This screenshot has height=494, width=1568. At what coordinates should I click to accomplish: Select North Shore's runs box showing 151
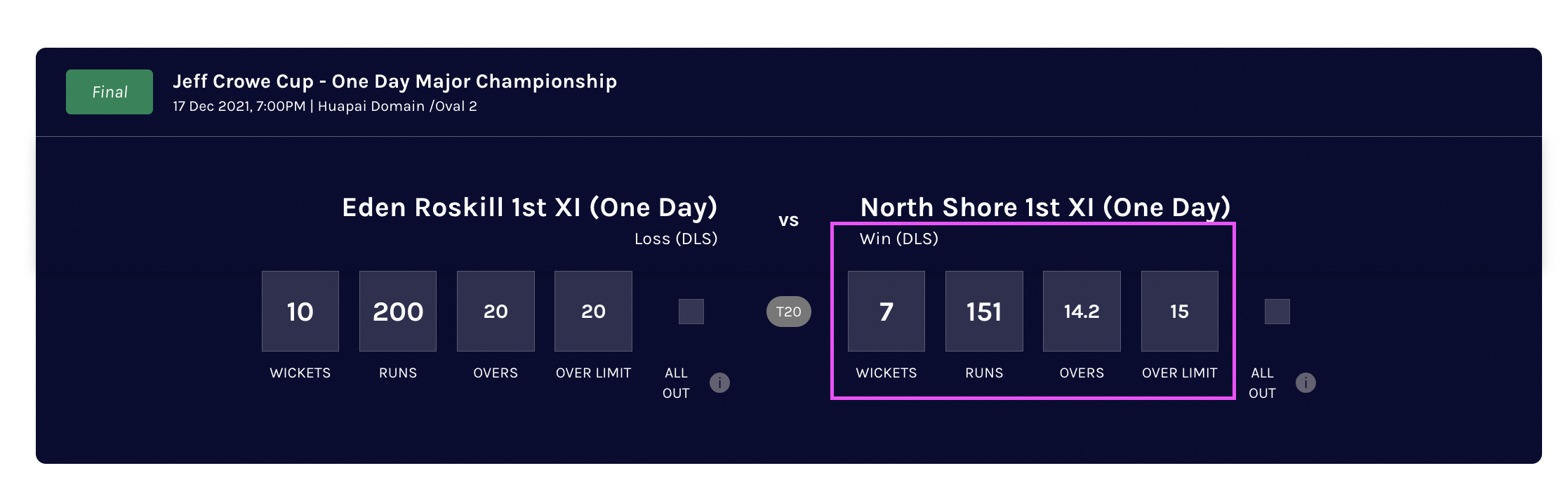click(x=984, y=312)
